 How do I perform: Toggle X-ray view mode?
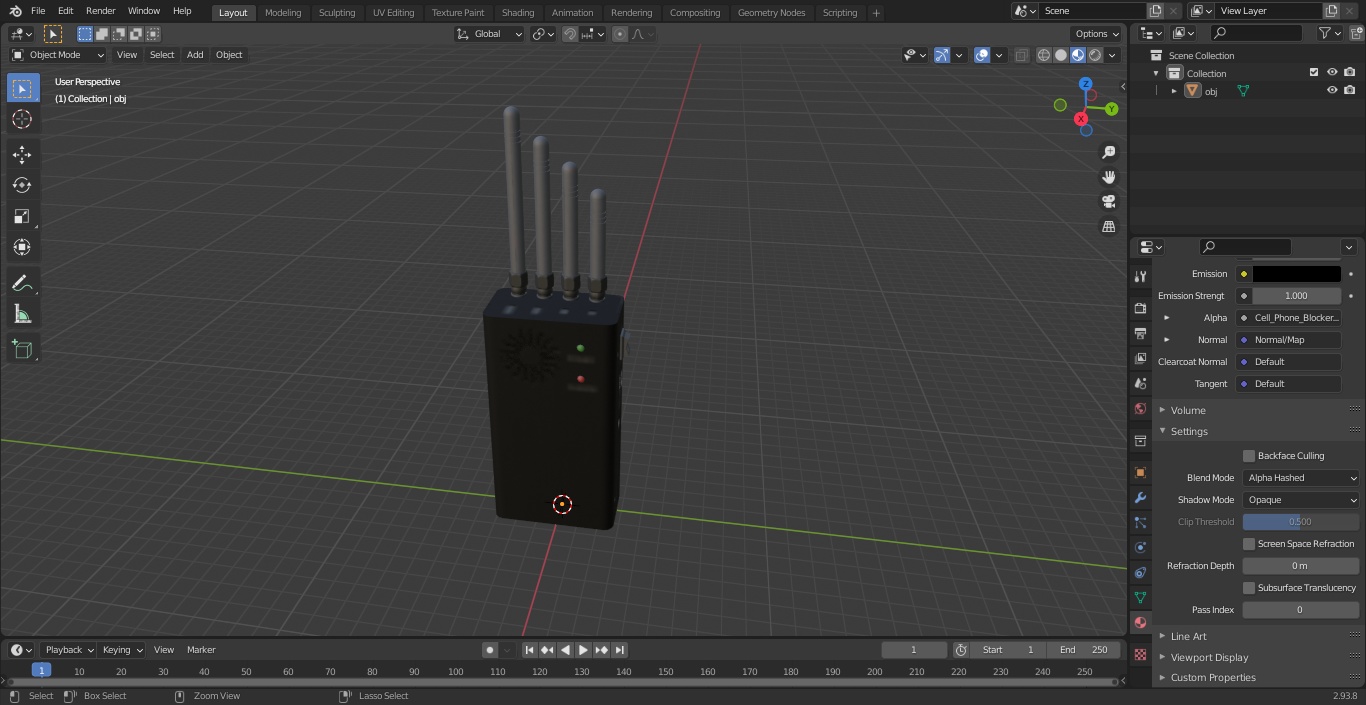click(1021, 55)
